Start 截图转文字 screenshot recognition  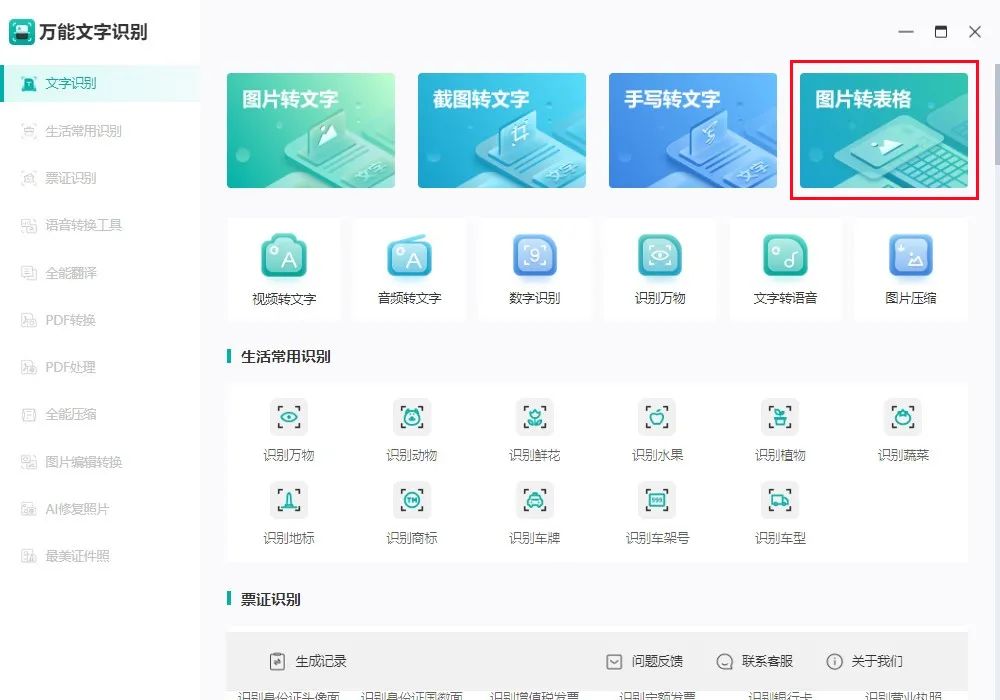tap(502, 130)
